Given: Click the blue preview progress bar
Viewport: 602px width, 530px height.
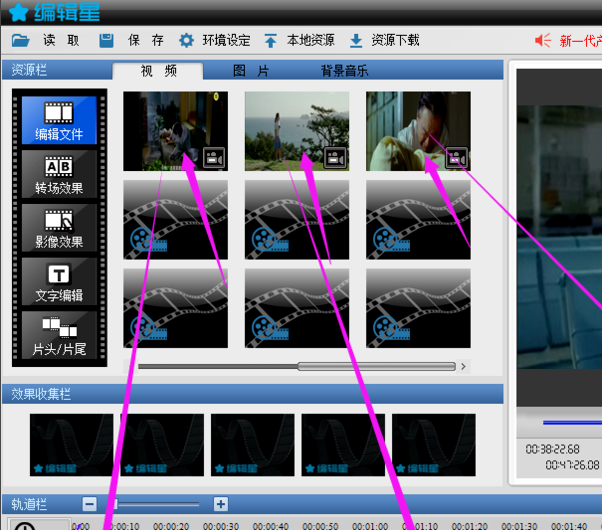Looking at the screenshot, I should coord(572,423).
